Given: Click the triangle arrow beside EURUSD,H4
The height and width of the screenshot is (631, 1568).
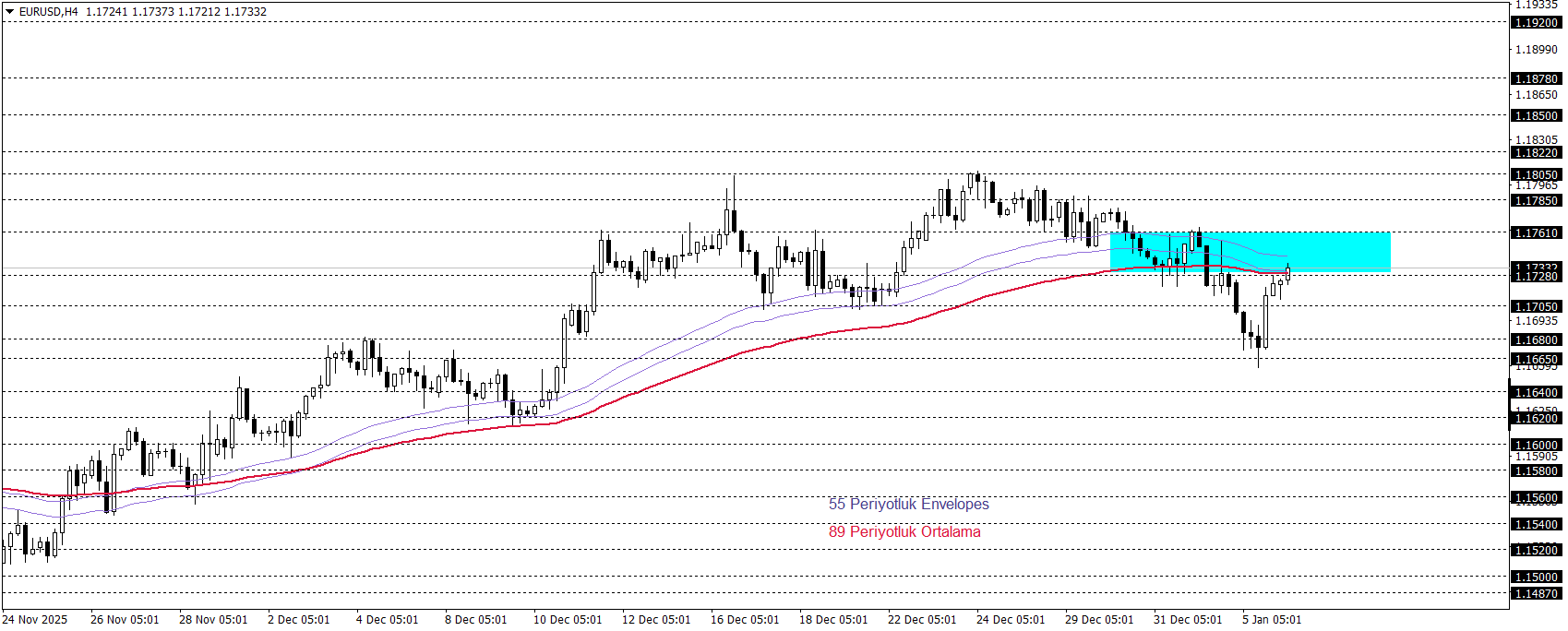Looking at the screenshot, I should coord(9,12).
